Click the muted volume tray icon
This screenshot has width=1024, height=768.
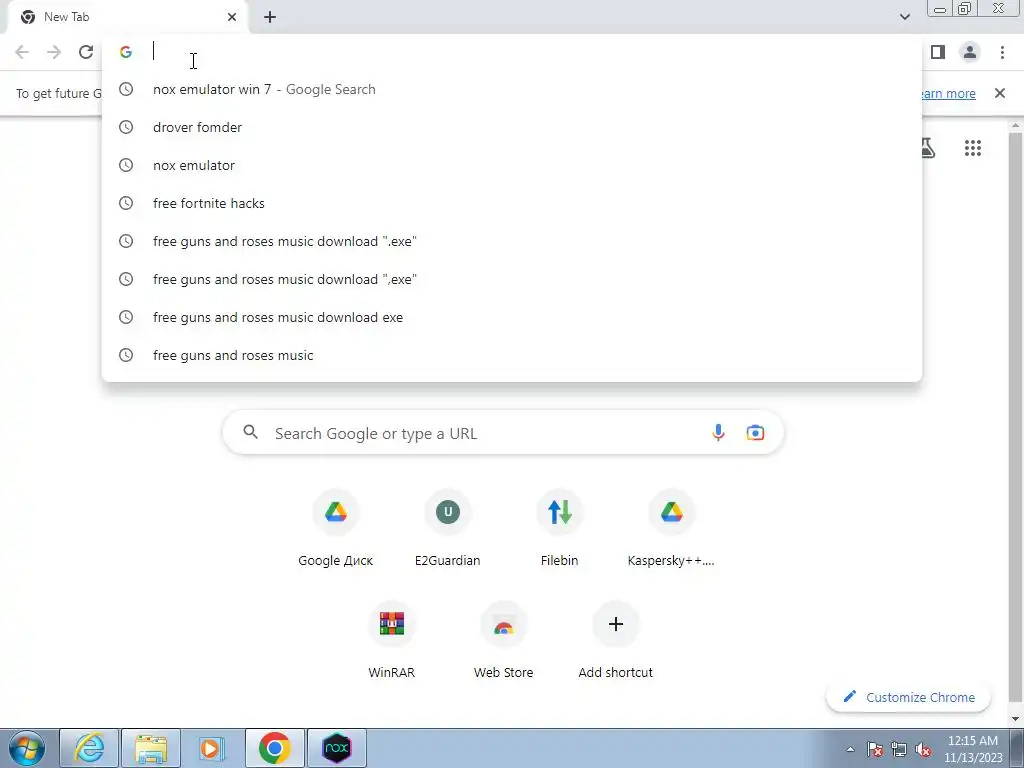tap(923, 749)
